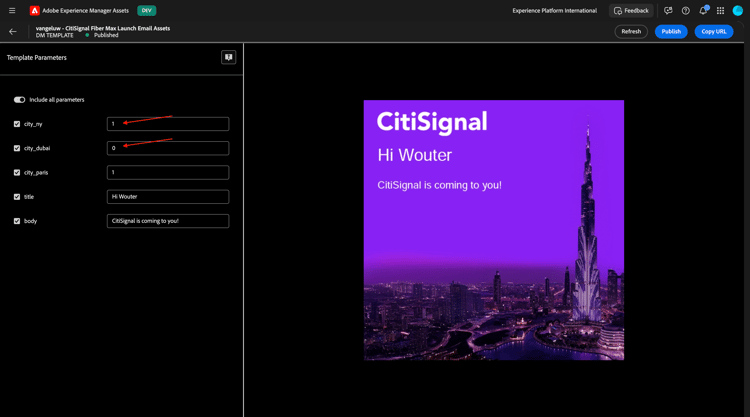The width and height of the screenshot is (750, 417).
Task: Click the Publish button
Action: [x=671, y=32]
